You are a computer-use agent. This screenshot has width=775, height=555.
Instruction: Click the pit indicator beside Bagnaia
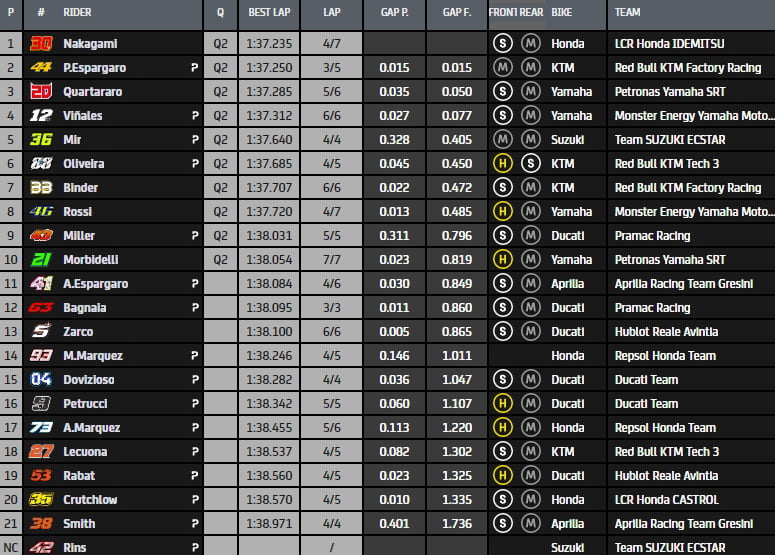193,307
